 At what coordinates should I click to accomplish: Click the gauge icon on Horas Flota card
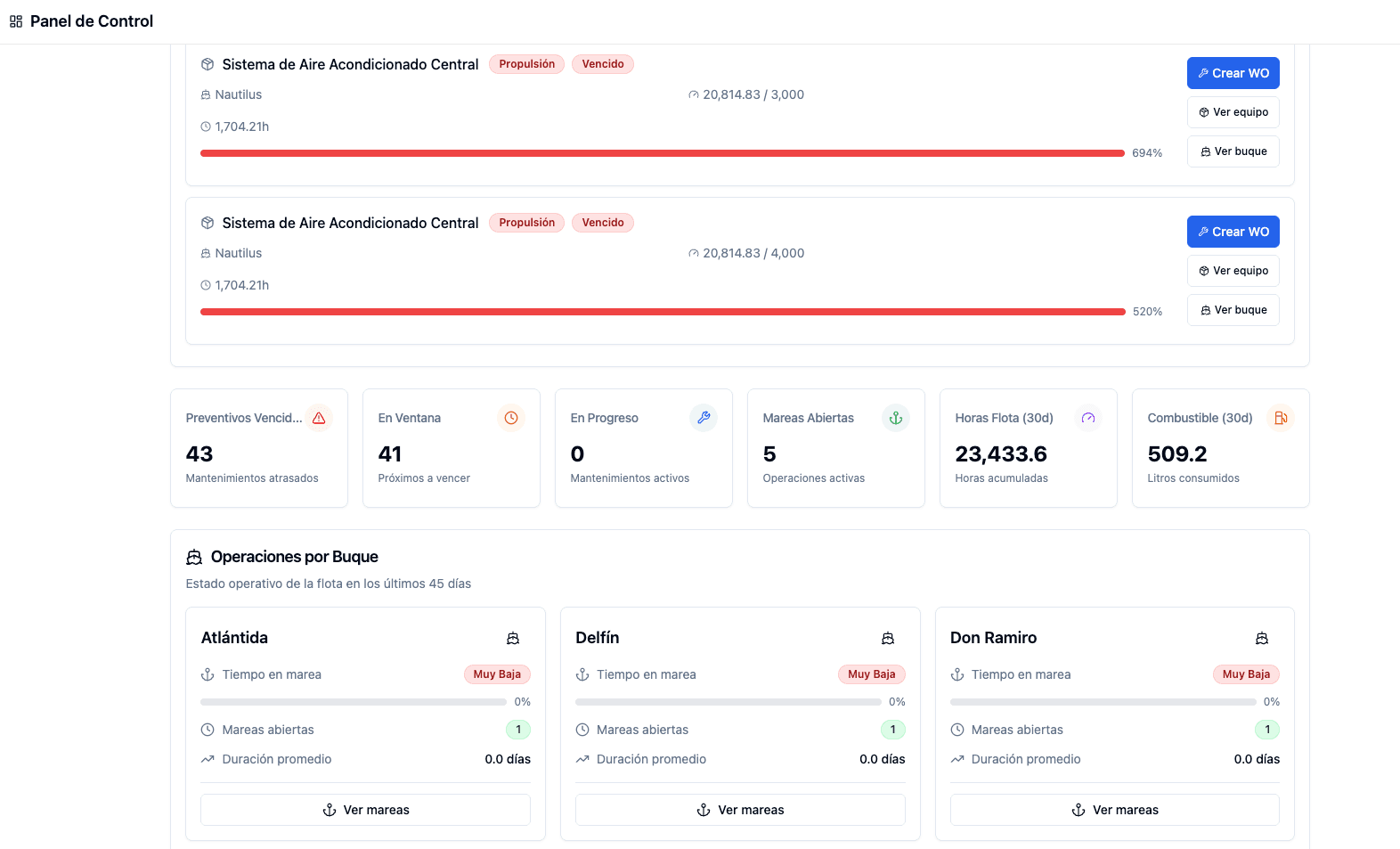coord(1088,418)
